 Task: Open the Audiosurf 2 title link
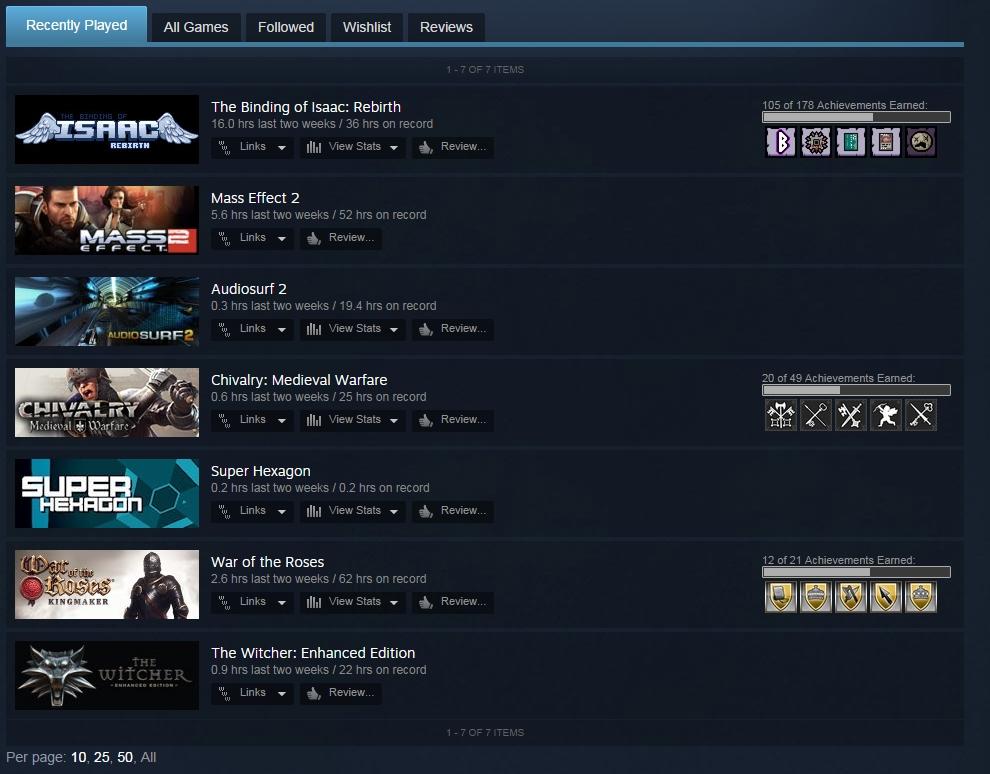[x=249, y=289]
